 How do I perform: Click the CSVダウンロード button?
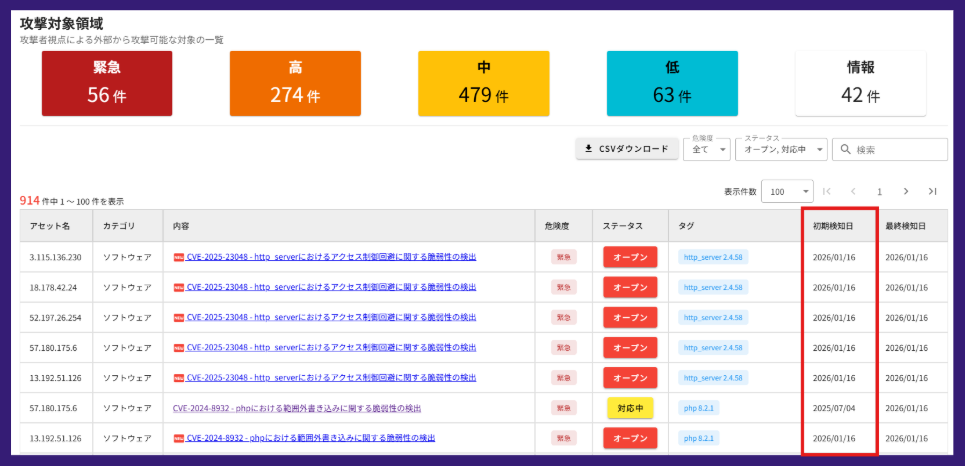626,149
